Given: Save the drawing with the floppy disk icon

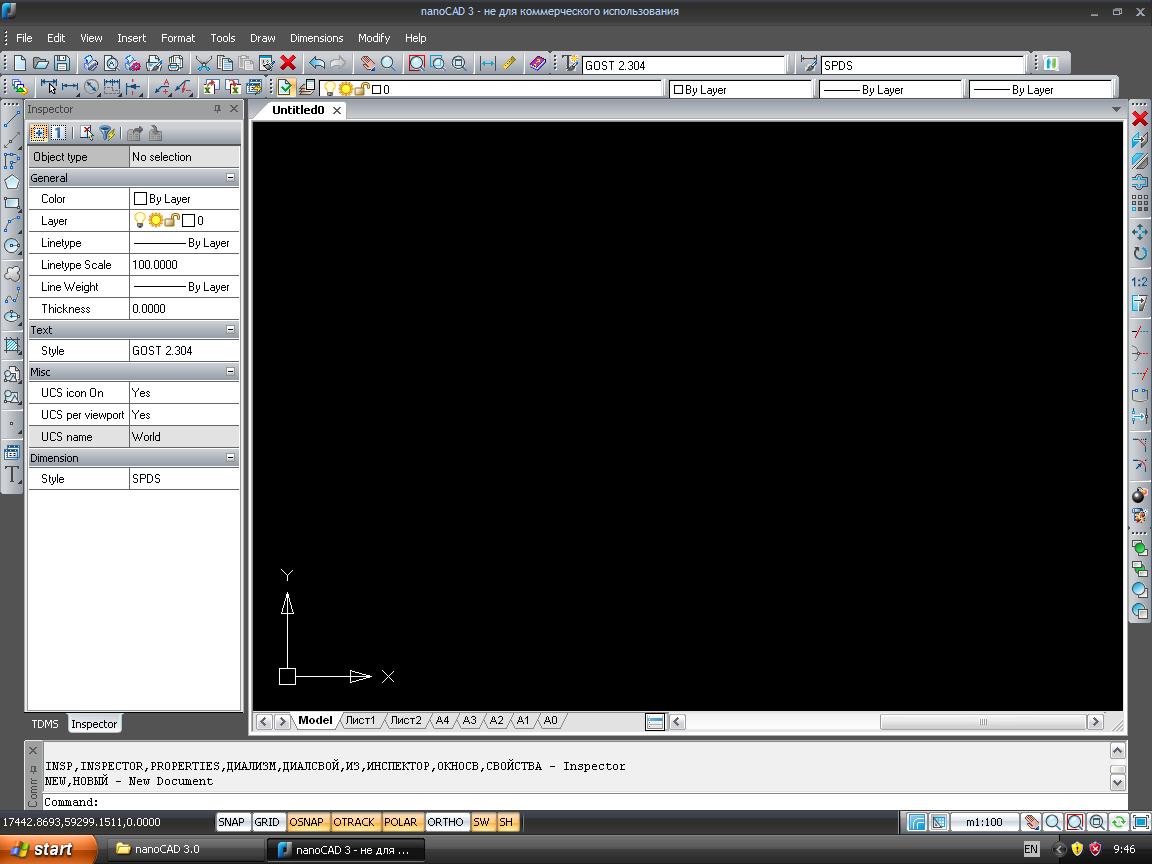Looking at the screenshot, I should click(x=62, y=64).
